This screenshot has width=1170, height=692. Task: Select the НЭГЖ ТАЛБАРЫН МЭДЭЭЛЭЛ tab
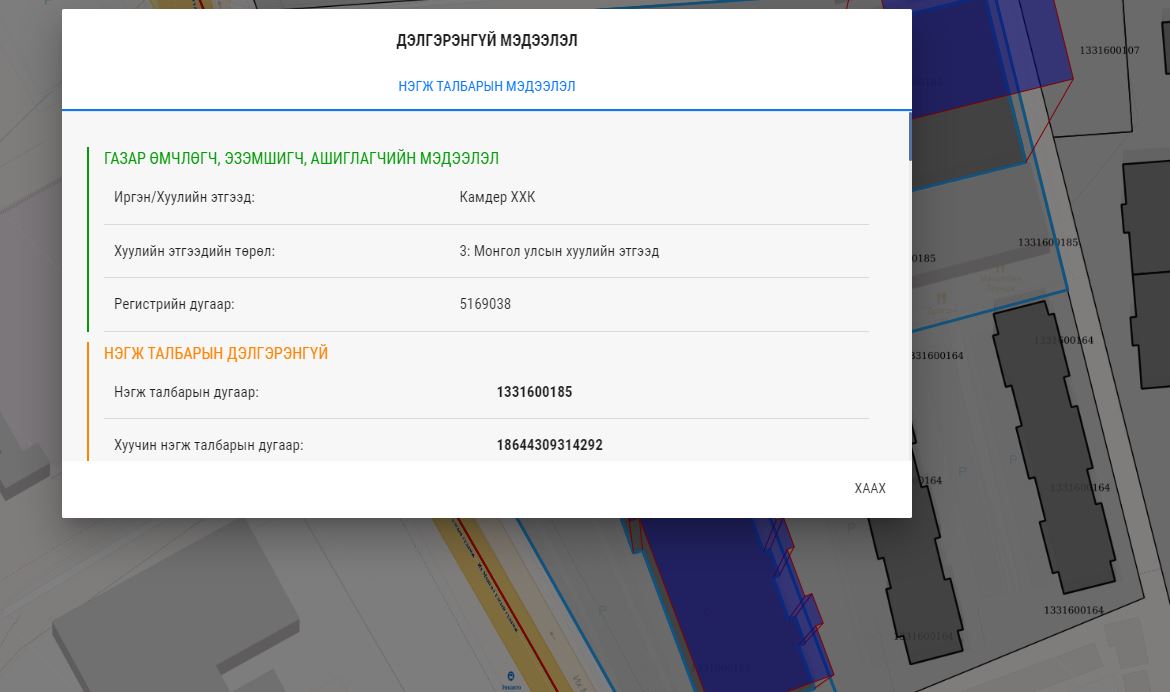point(486,87)
